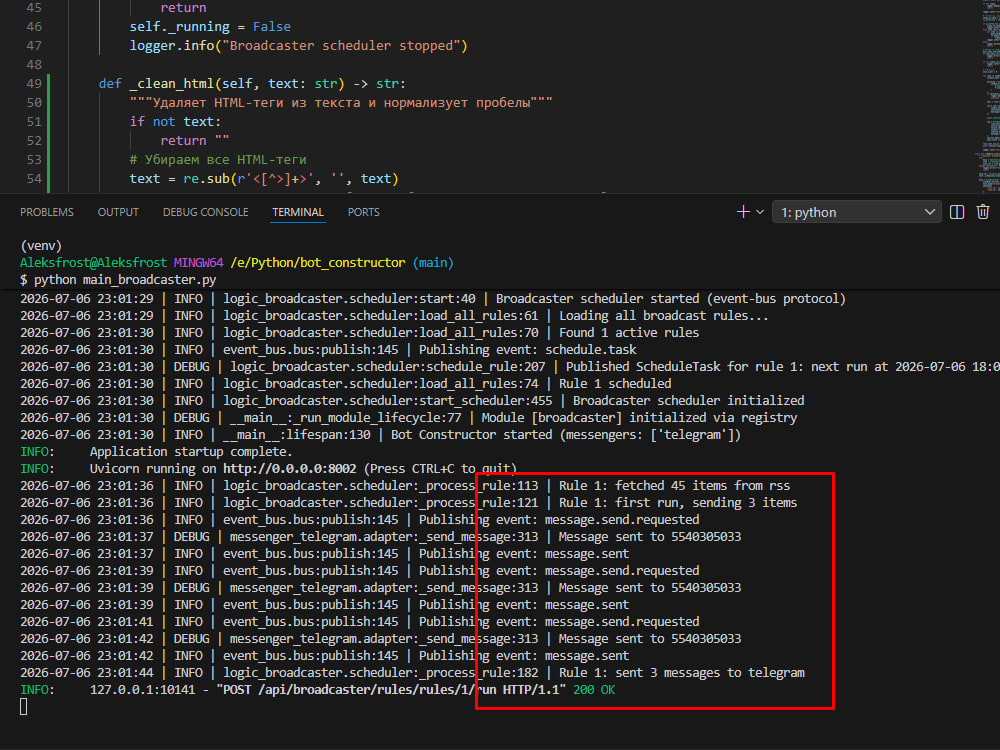Click the 'Application startup complete.' log line
The height and width of the screenshot is (750, 1000).
click(156, 452)
